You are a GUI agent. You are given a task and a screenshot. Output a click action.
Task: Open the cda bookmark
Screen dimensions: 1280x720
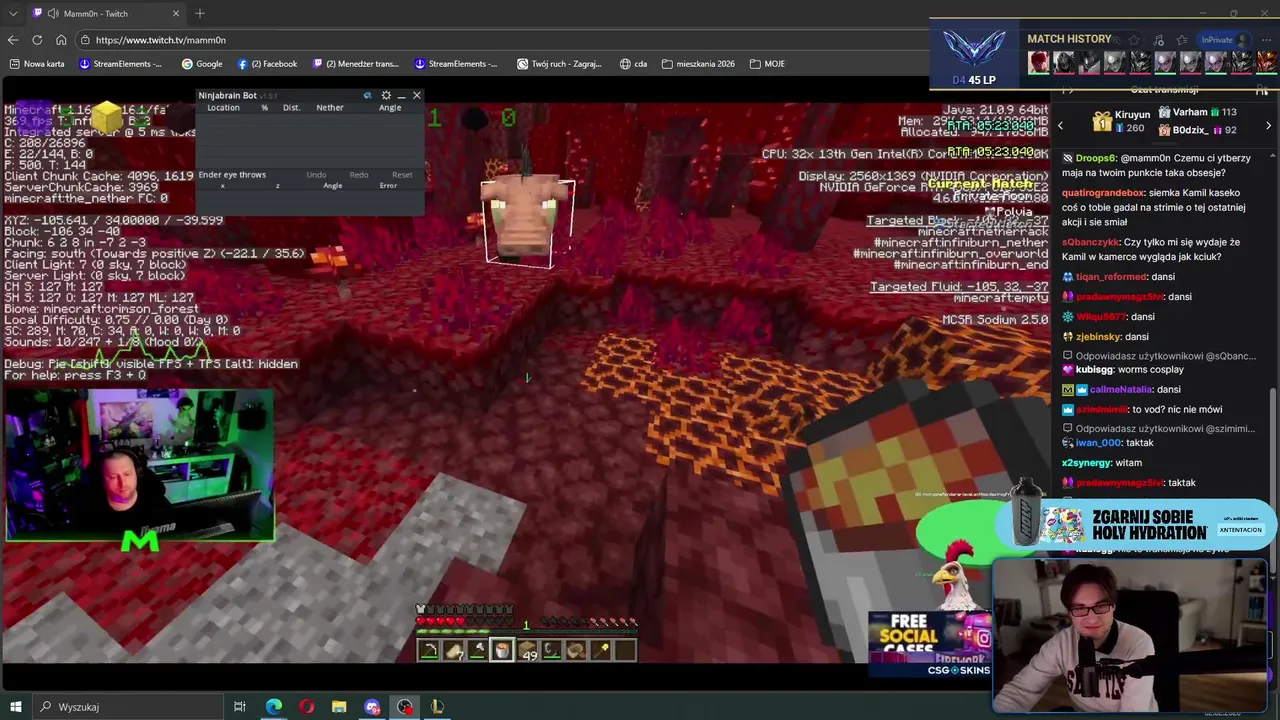tap(633, 64)
